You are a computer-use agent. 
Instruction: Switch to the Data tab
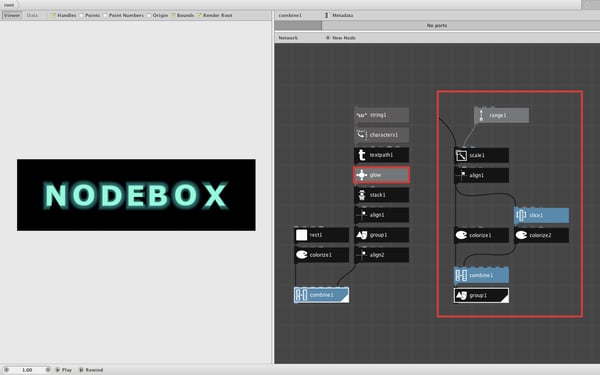click(x=32, y=15)
